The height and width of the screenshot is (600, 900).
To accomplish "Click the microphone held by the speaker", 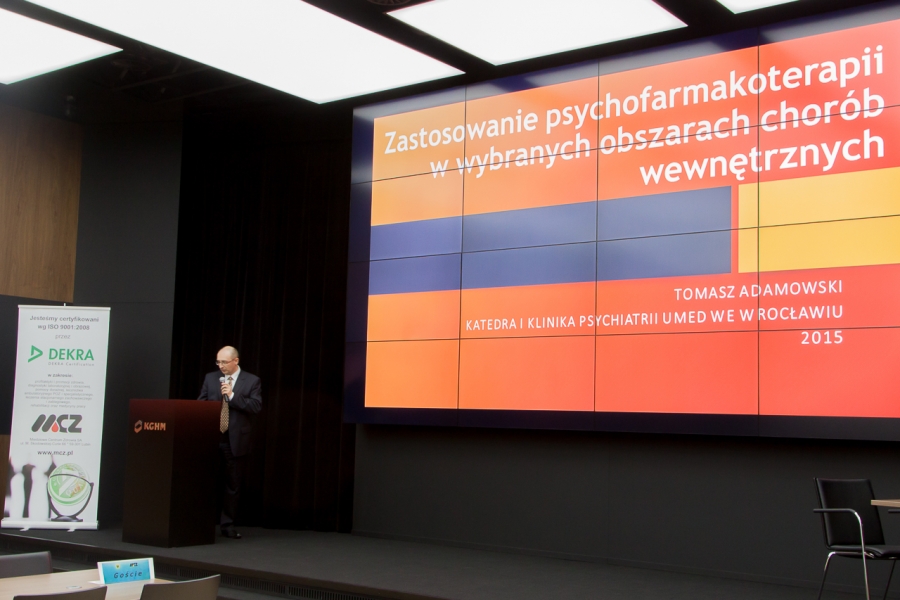I will click(222, 381).
